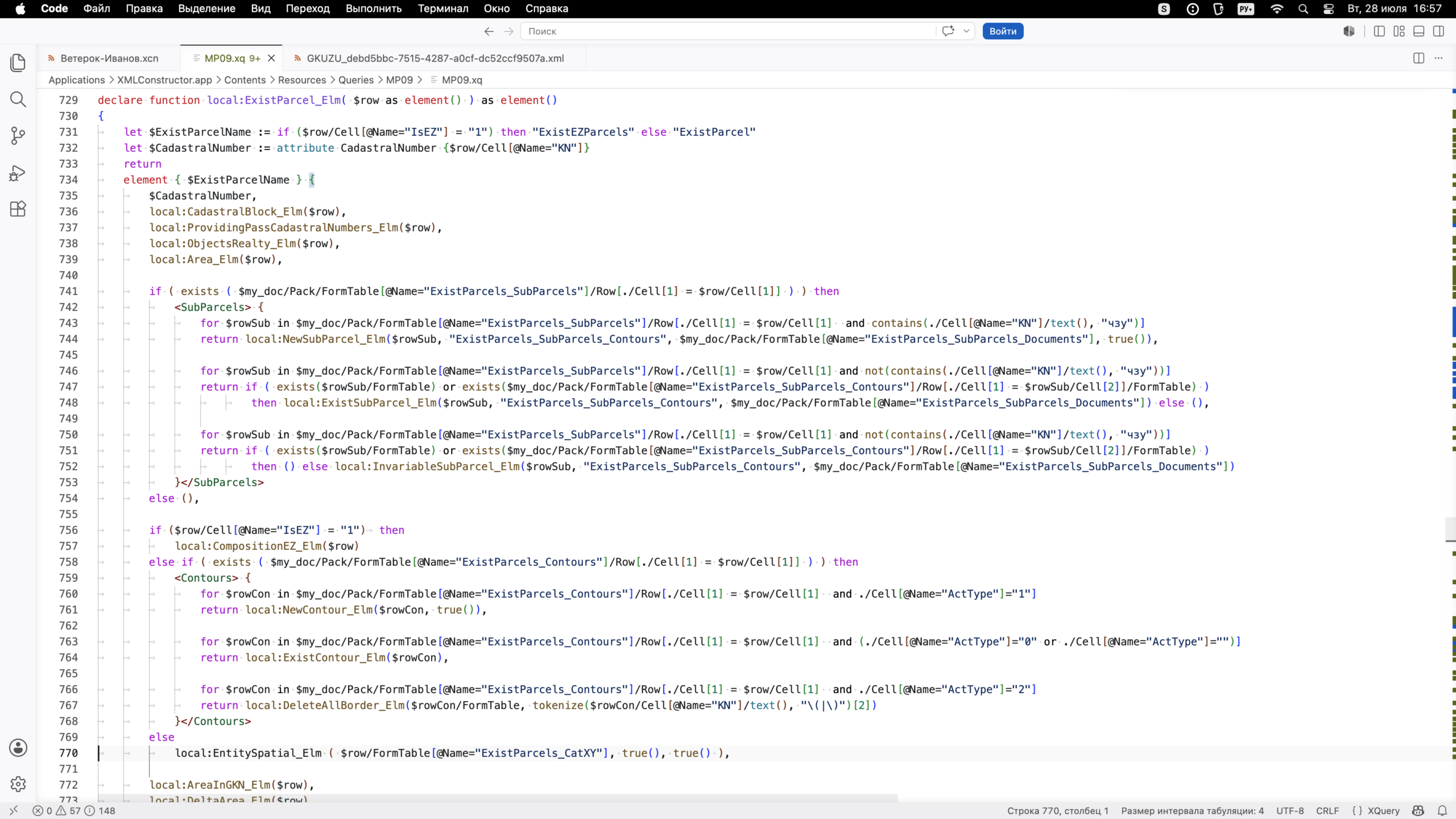Open the Apple menu
1456x819 pixels.
(x=20, y=9)
